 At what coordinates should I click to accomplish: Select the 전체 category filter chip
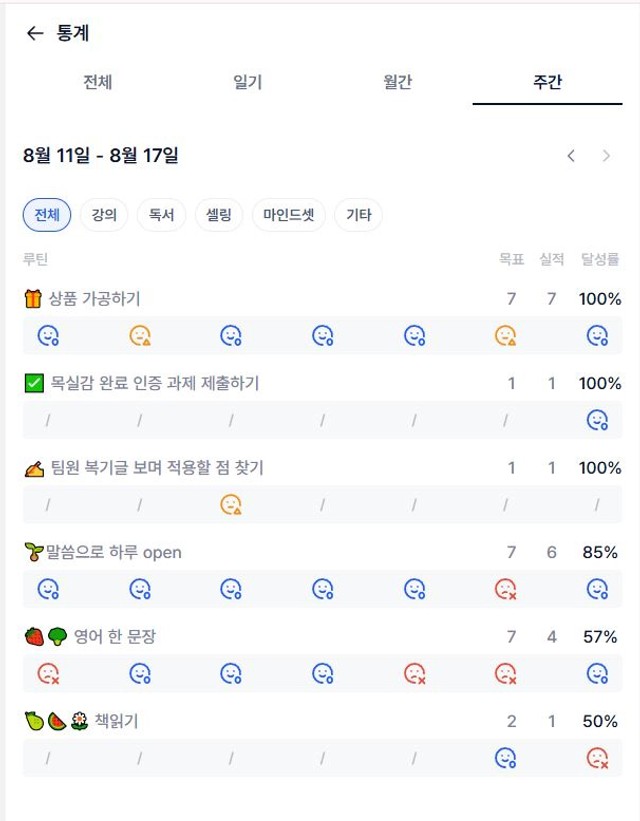[47, 215]
